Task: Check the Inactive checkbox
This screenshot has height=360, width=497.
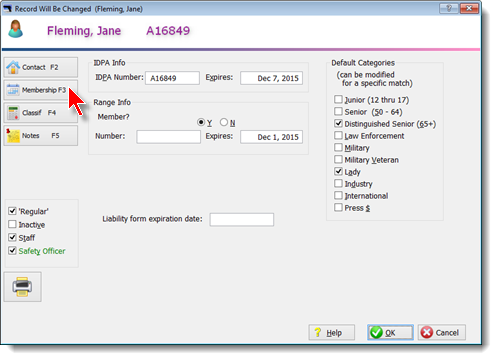Action: click(x=12, y=224)
